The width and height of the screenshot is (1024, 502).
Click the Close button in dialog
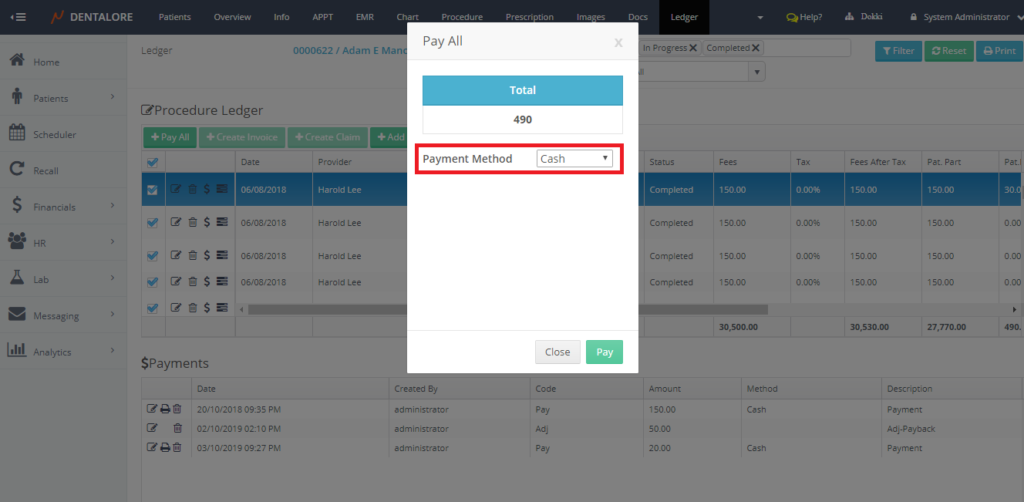[557, 352]
